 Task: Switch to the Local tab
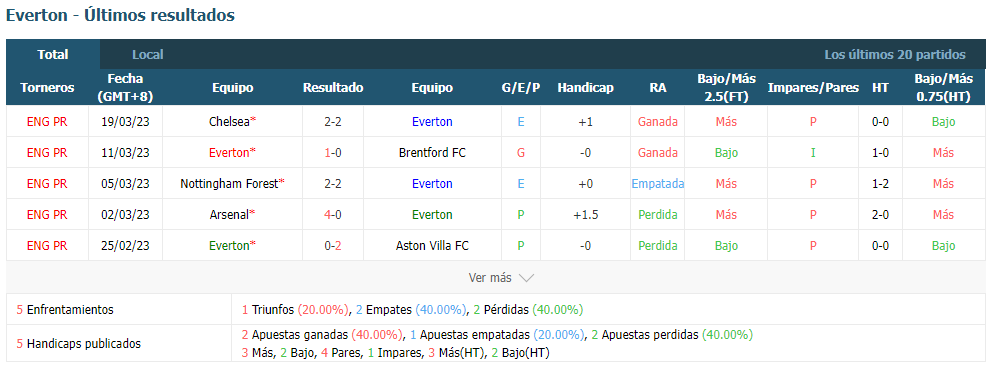point(148,55)
